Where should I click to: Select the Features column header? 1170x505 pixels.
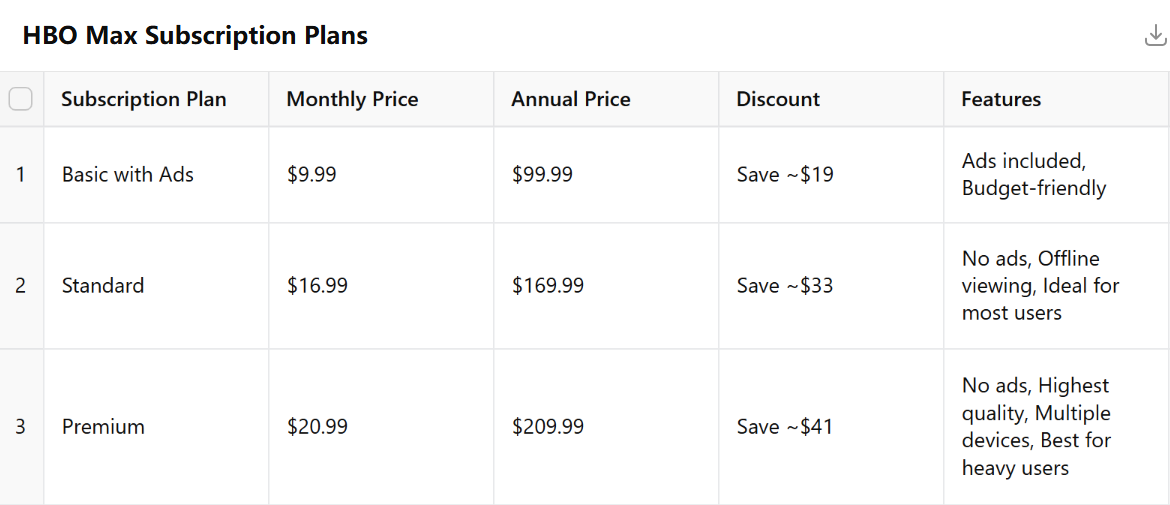(1001, 99)
